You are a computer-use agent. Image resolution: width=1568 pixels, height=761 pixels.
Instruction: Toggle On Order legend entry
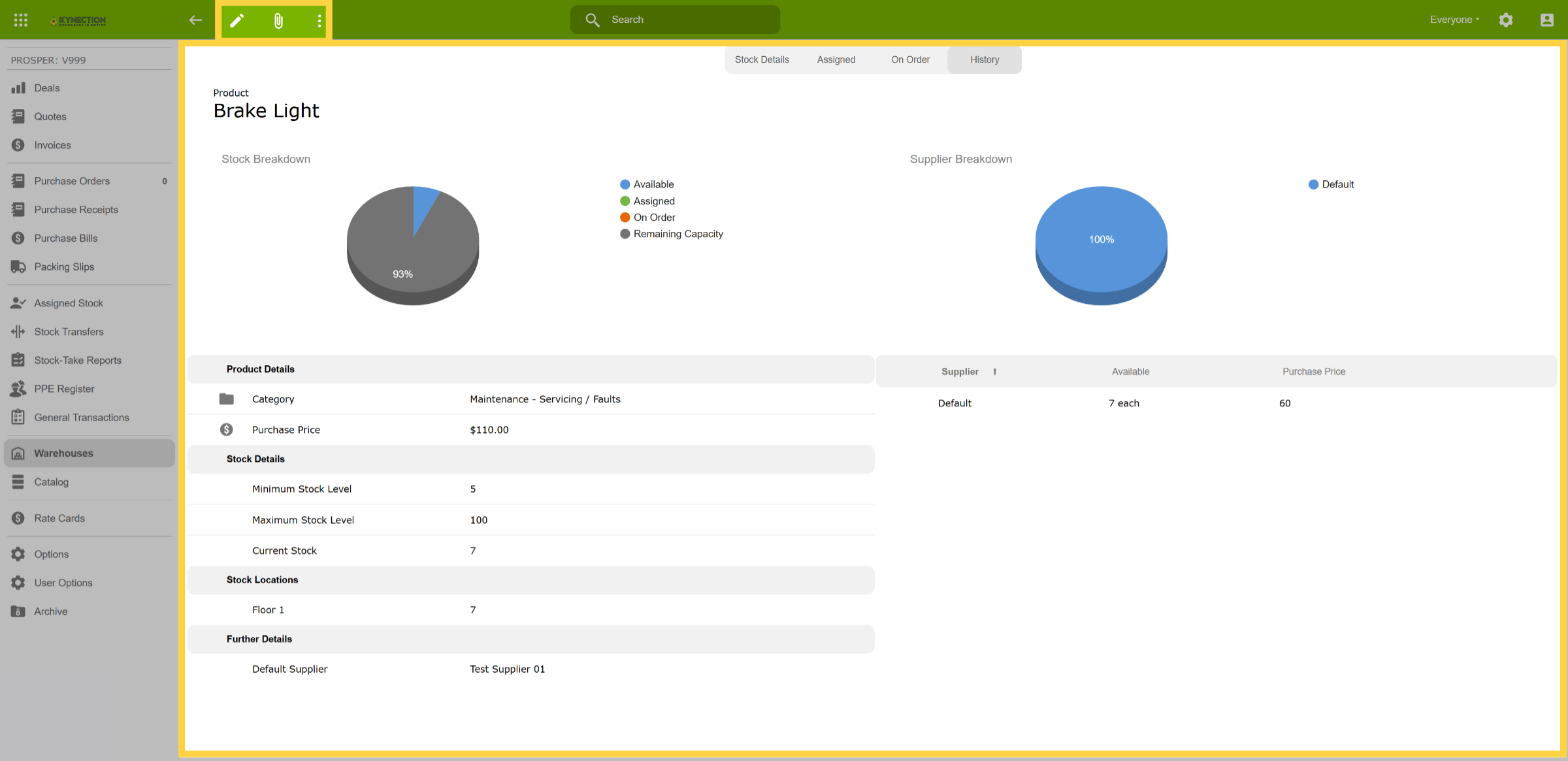[647, 218]
